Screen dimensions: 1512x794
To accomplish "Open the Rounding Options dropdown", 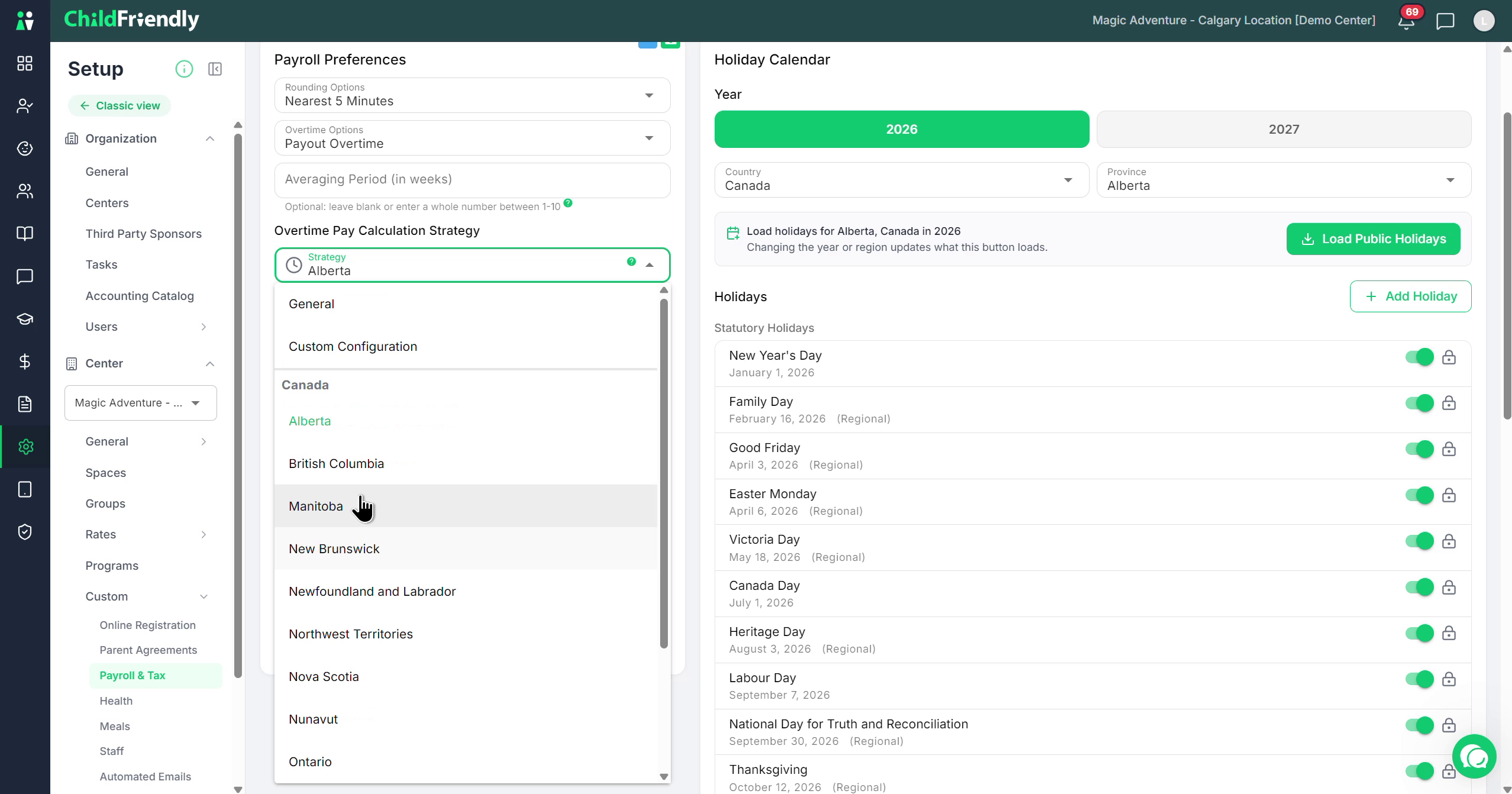I will coord(472,95).
